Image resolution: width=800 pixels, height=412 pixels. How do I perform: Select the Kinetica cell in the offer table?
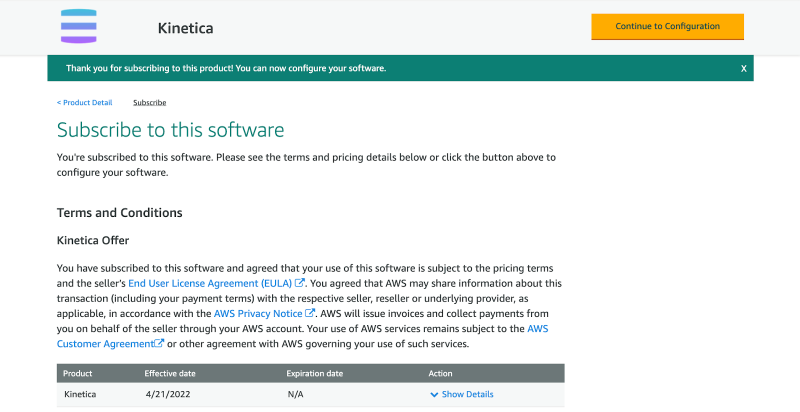pos(80,394)
